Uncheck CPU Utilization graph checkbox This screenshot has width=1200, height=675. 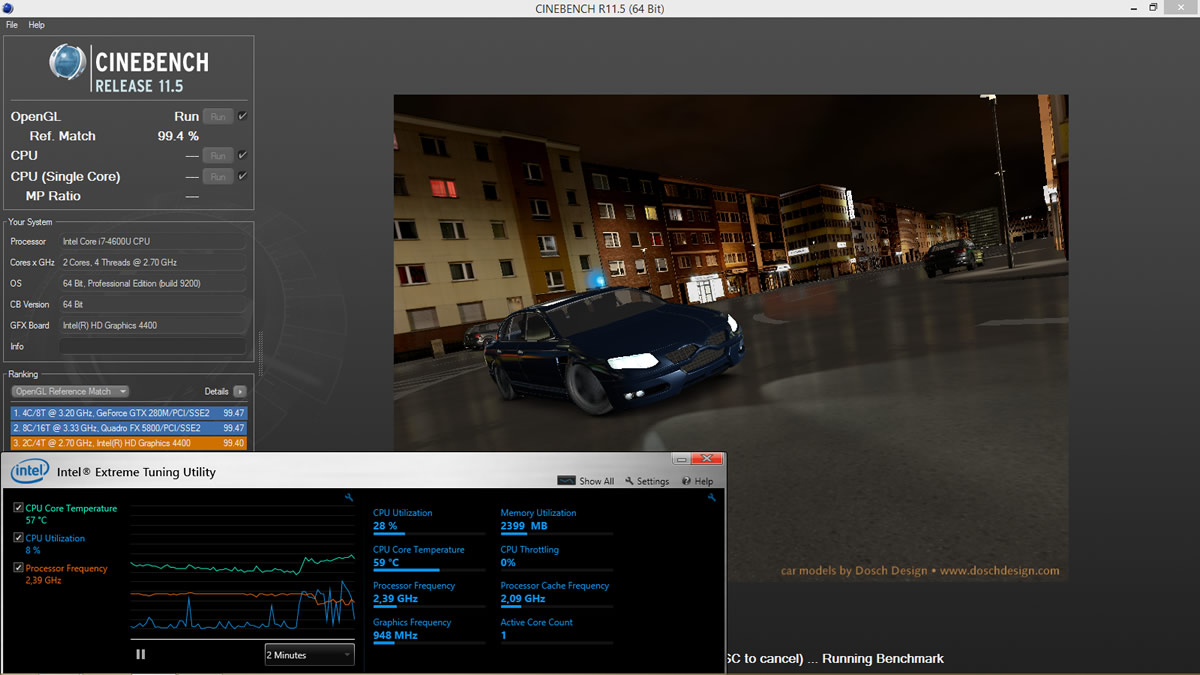click(x=19, y=538)
